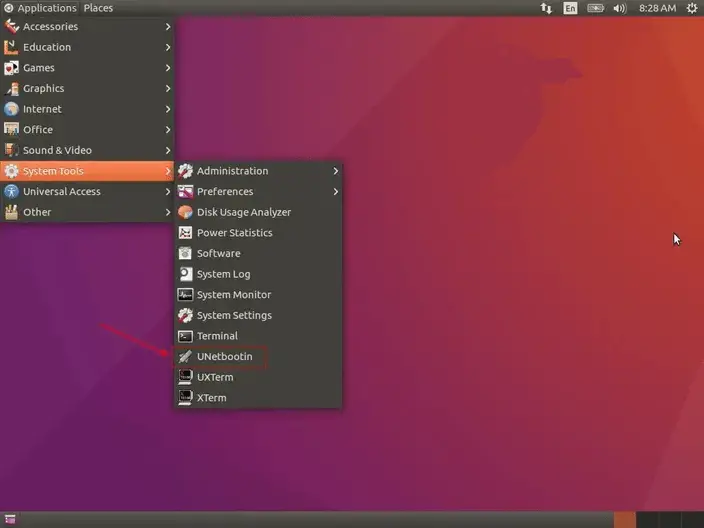Expand the Administration submenu arrow
The width and height of the screenshot is (704, 528).
pos(336,171)
